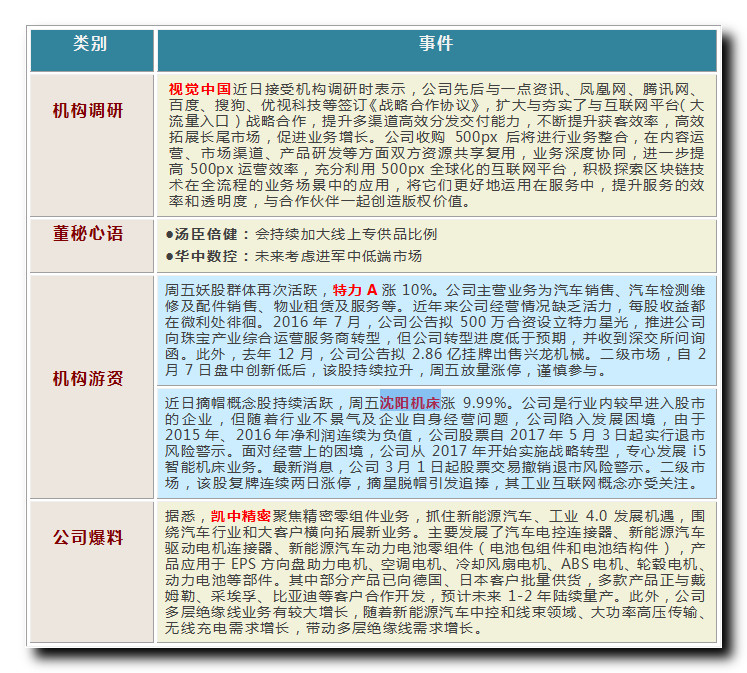Image resolution: width=747 pixels, height=673 pixels.
Task: Click the text 带动多层绝缘线需求增长
Action: click(389, 628)
